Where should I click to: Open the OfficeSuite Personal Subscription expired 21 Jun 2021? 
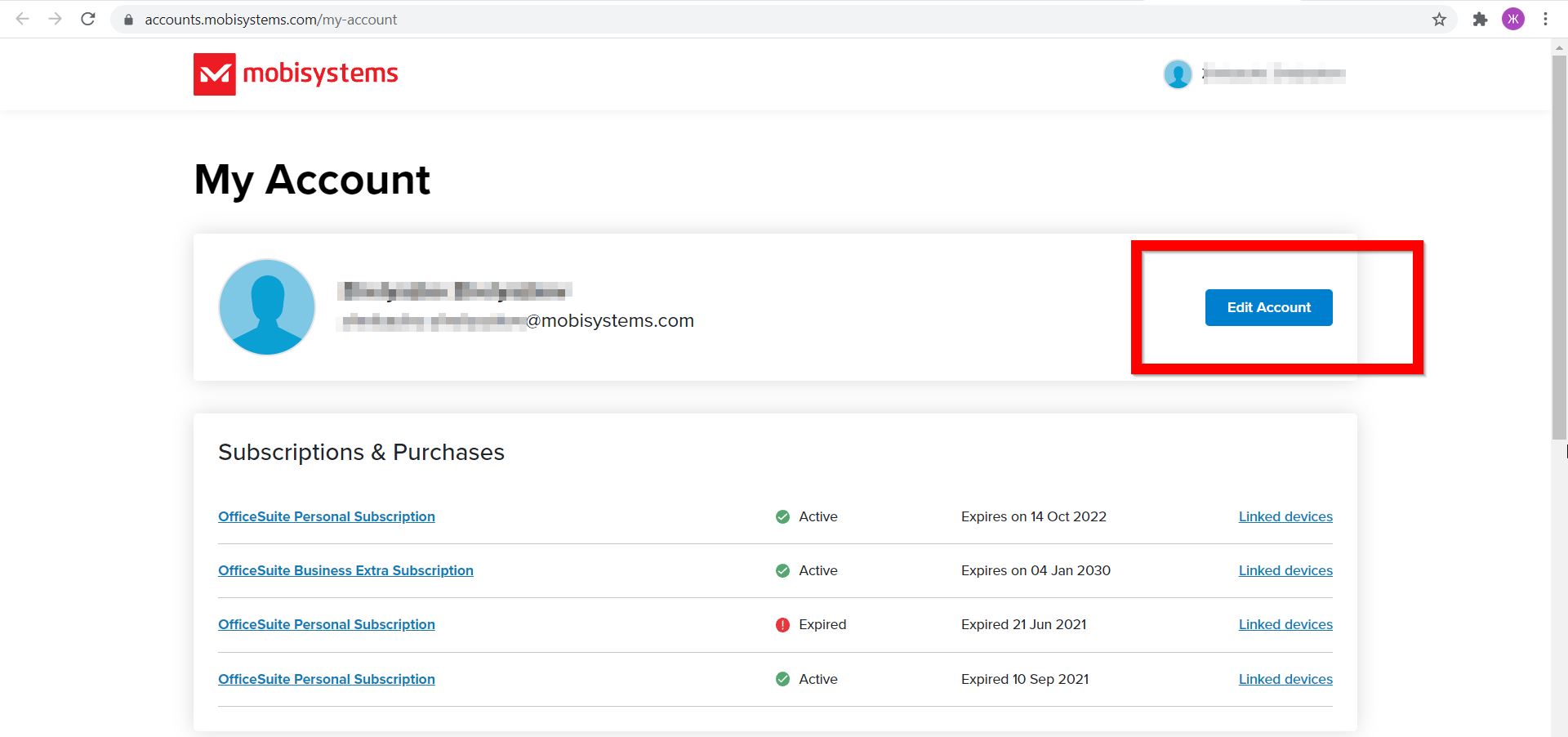point(327,624)
